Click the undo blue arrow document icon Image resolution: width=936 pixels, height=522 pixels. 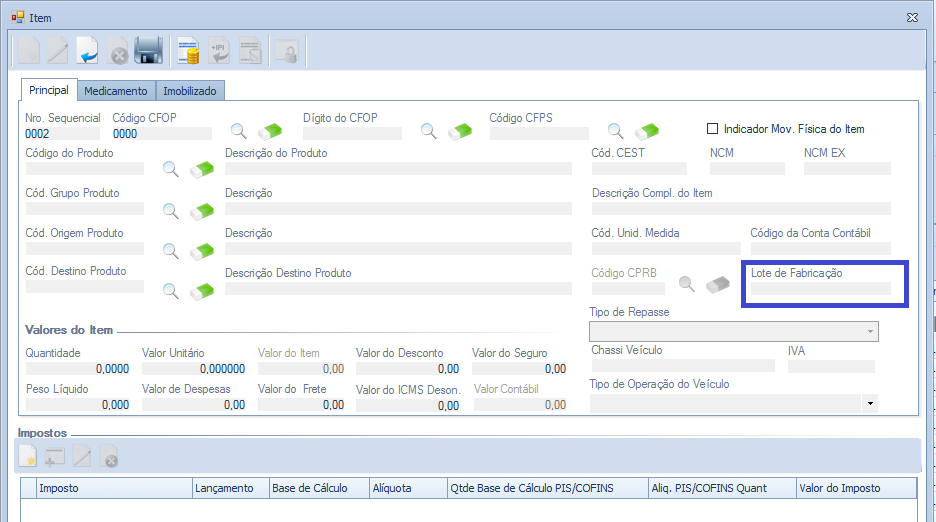(87, 51)
